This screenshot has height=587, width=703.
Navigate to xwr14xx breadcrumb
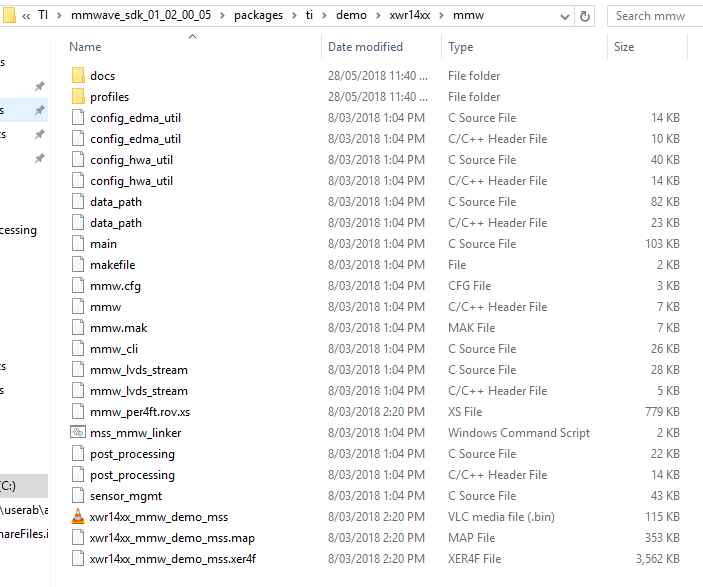click(x=410, y=15)
